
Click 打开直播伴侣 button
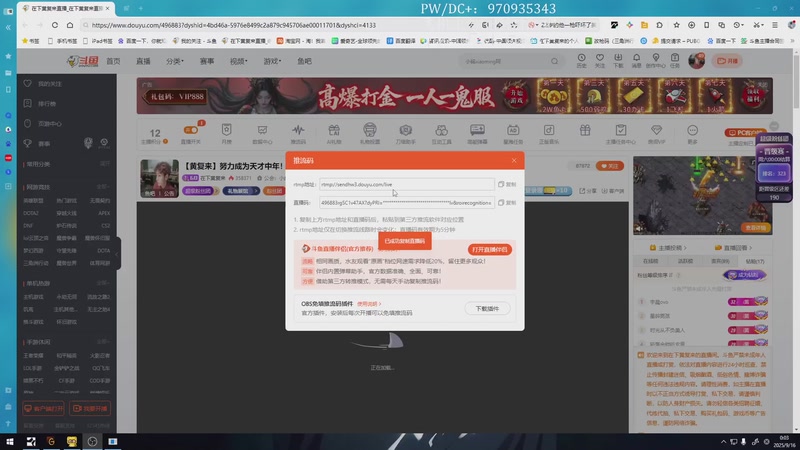pyautogui.click(x=489, y=249)
